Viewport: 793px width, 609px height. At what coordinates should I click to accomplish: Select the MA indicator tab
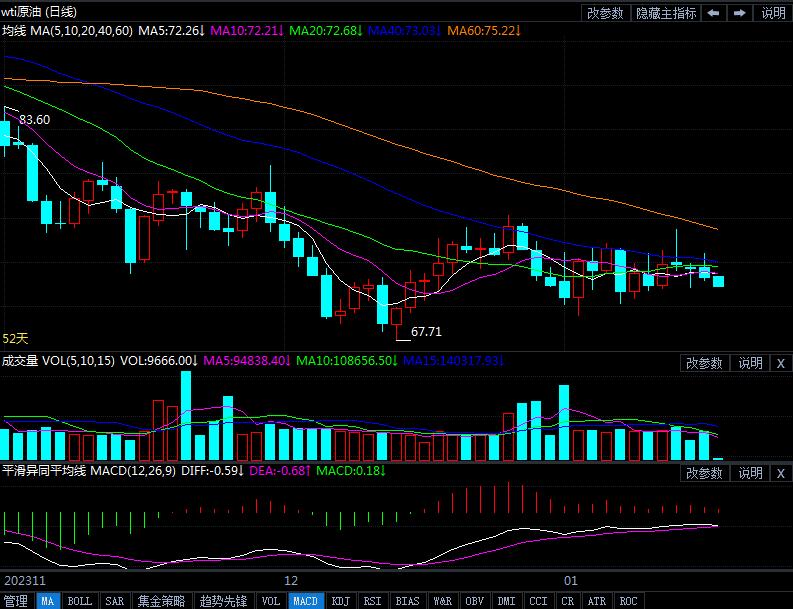(48, 601)
